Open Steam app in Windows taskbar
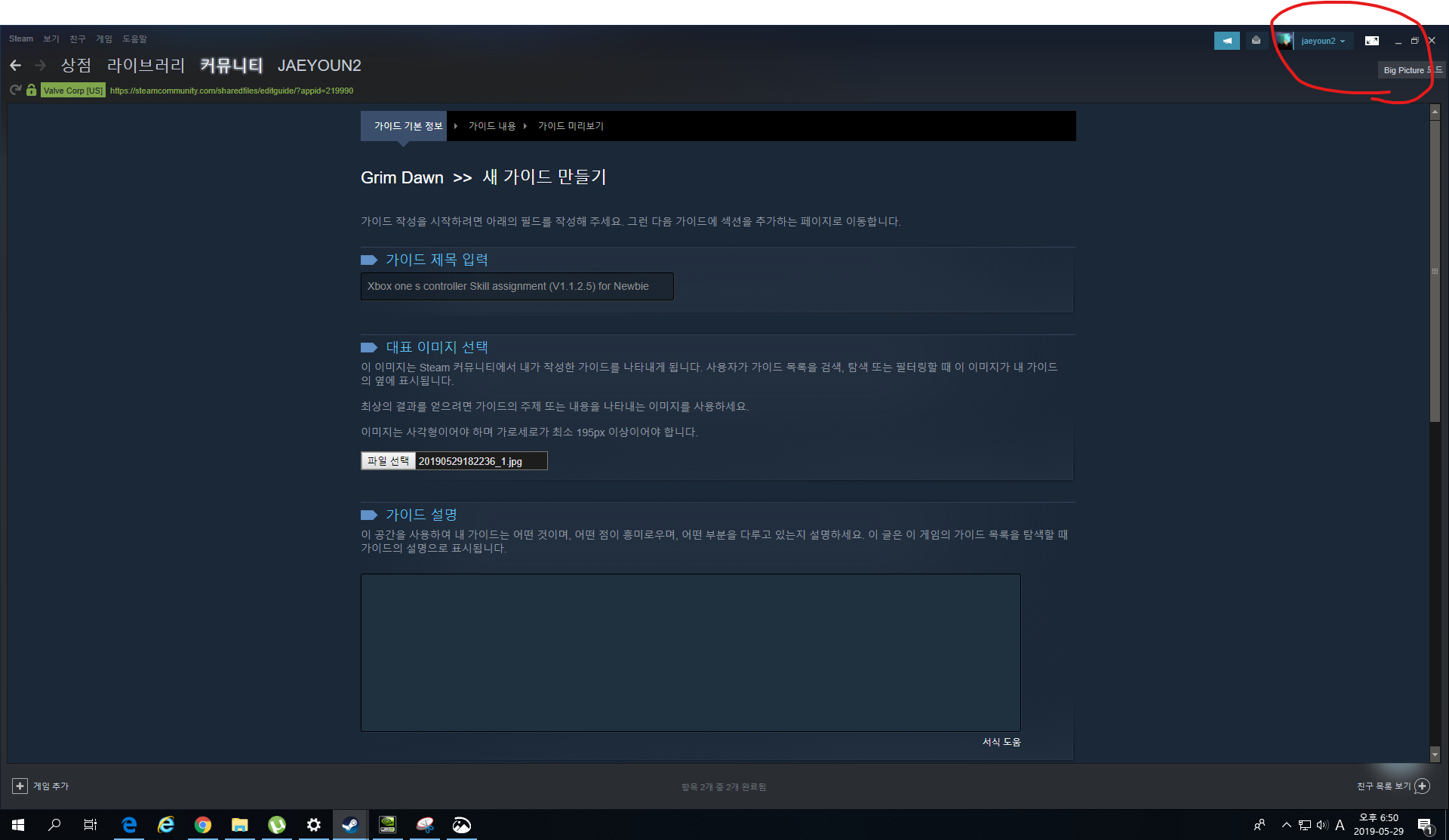 click(350, 824)
